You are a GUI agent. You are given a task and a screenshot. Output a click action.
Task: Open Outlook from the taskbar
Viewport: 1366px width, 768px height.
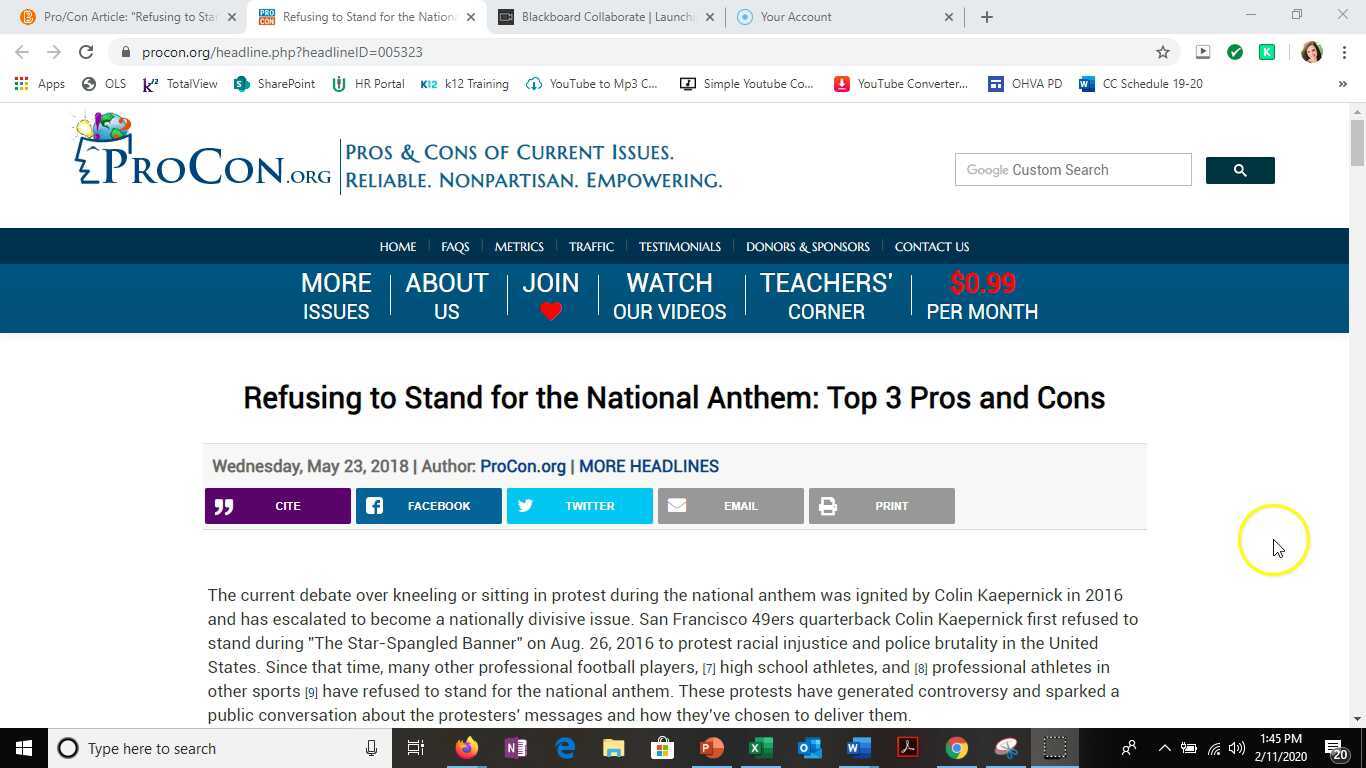tap(809, 748)
